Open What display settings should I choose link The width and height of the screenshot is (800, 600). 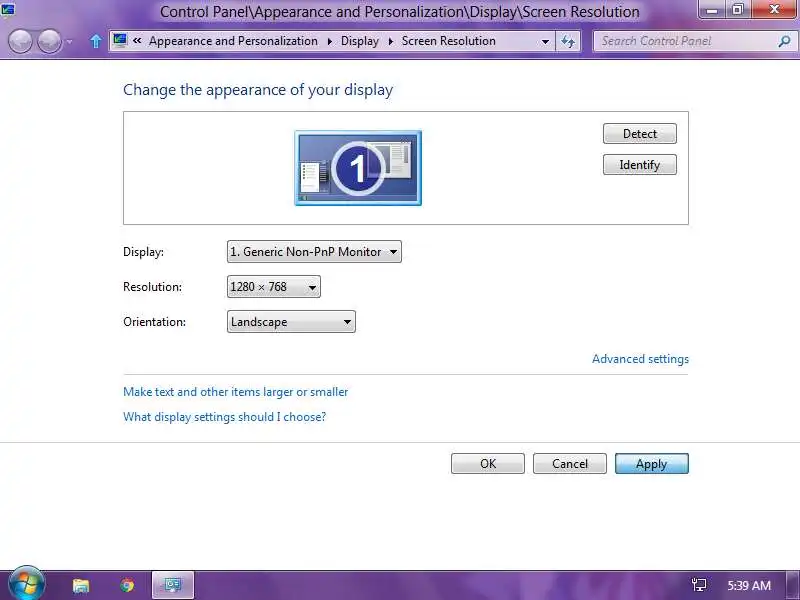(224, 417)
